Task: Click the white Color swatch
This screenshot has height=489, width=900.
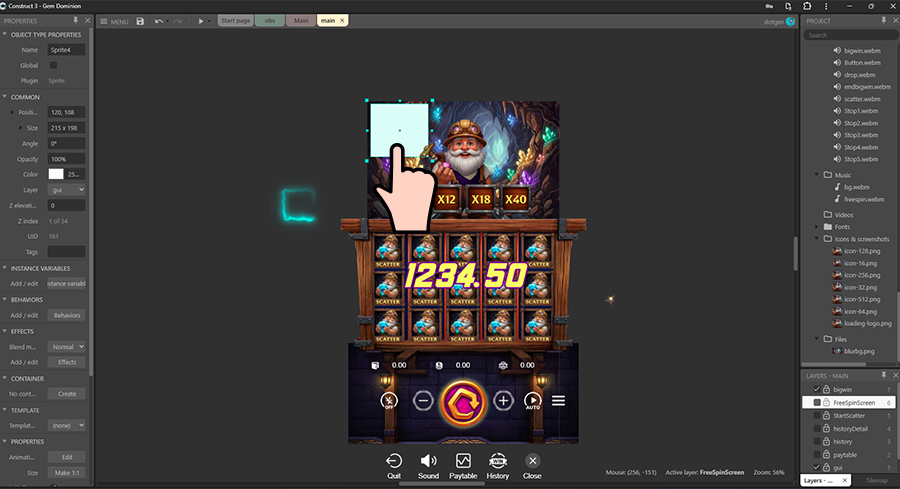Action: [56, 174]
